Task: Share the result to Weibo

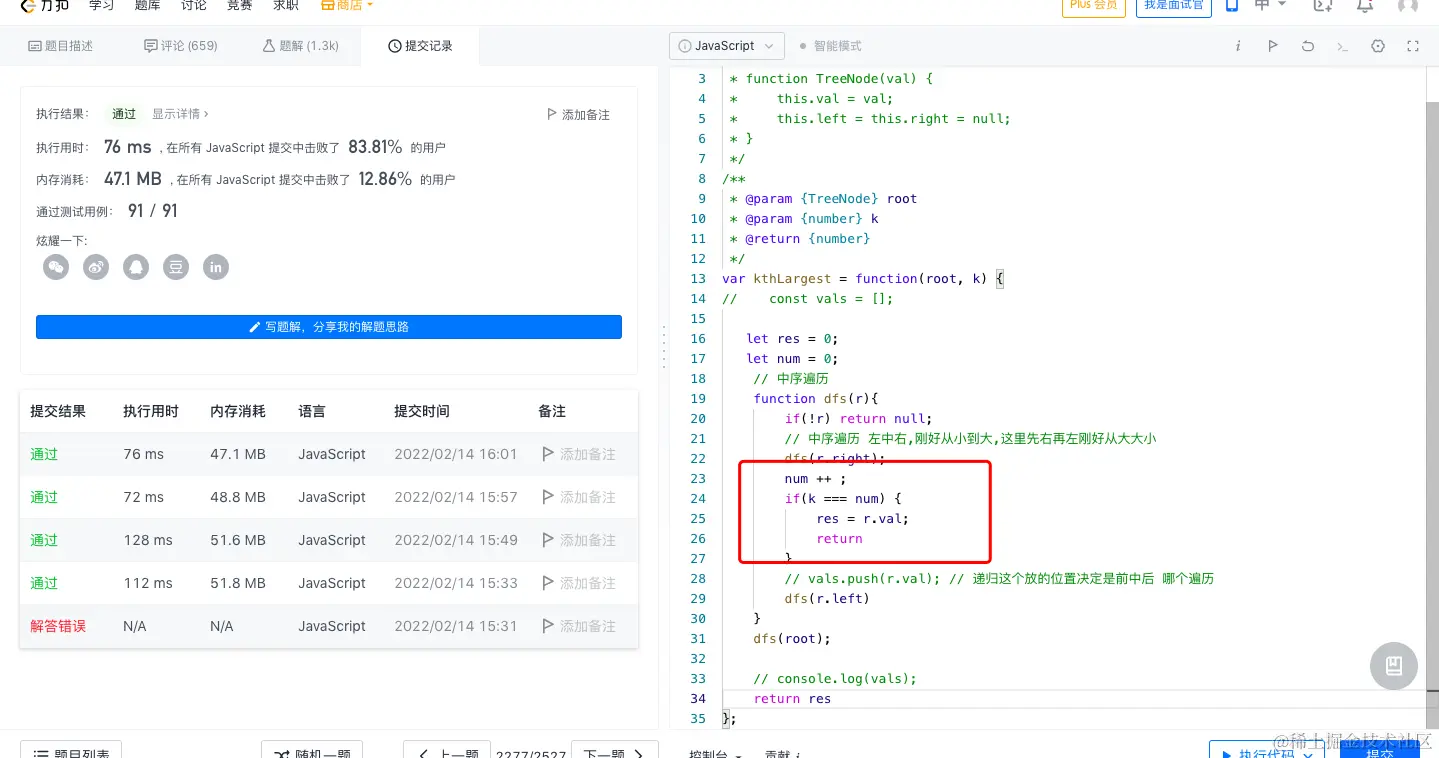Action: point(96,267)
